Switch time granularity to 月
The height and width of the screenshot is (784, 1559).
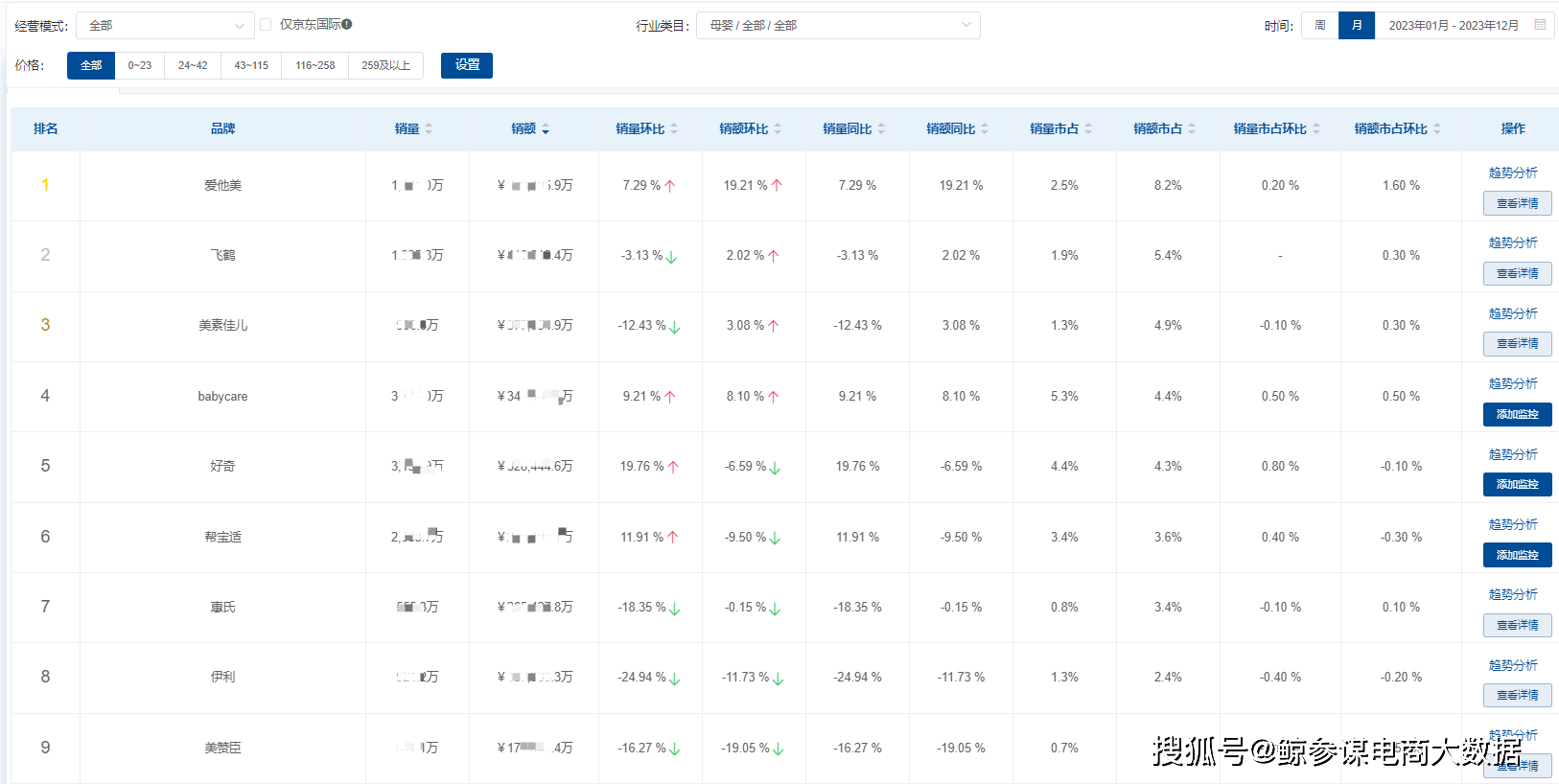(x=1357, y=25)
